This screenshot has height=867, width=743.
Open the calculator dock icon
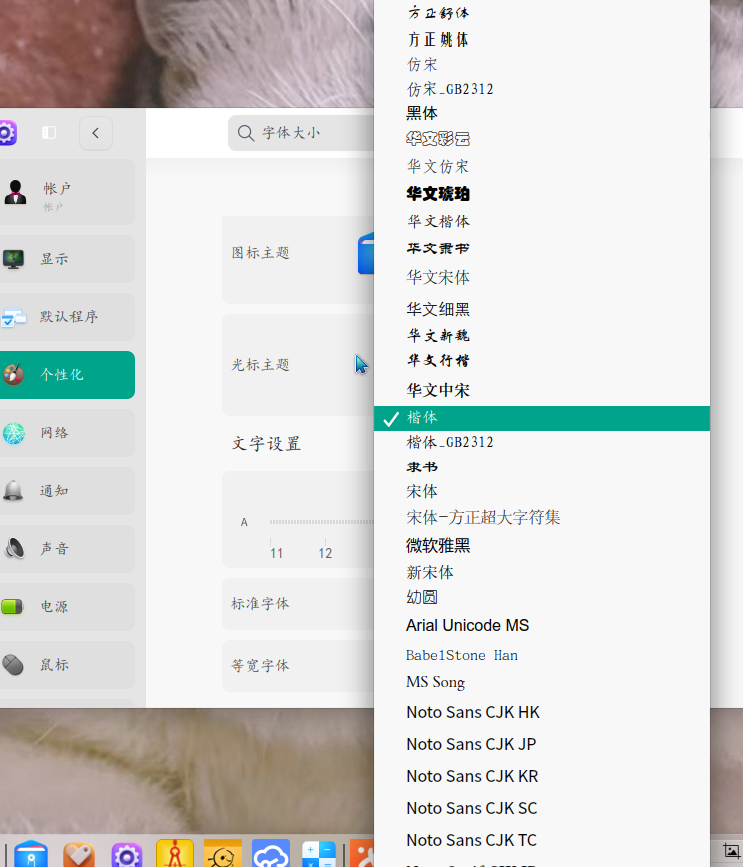pos(319,854)
